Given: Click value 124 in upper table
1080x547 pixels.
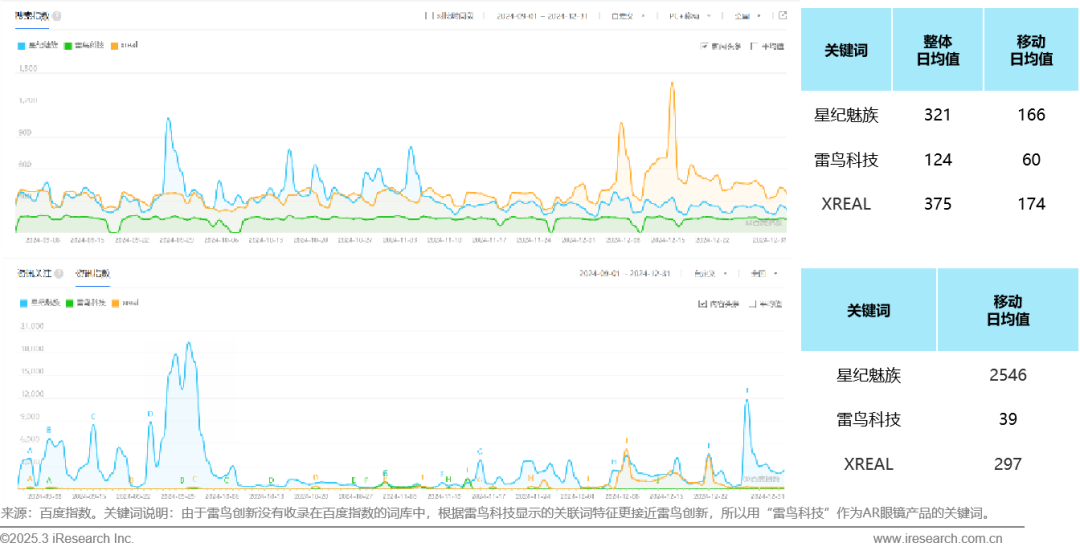Looking at the screenshot, I should [x=938, y=160].
